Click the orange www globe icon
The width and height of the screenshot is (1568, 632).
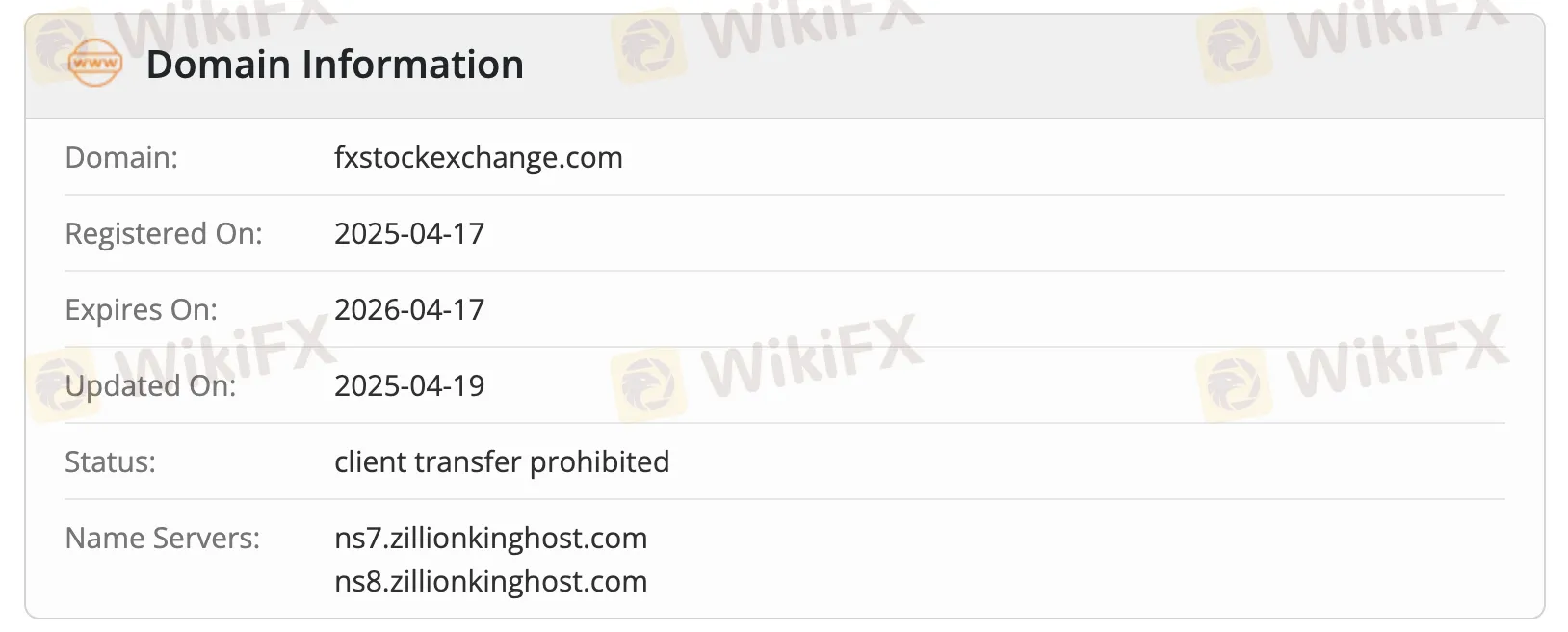tap(95, 64)
